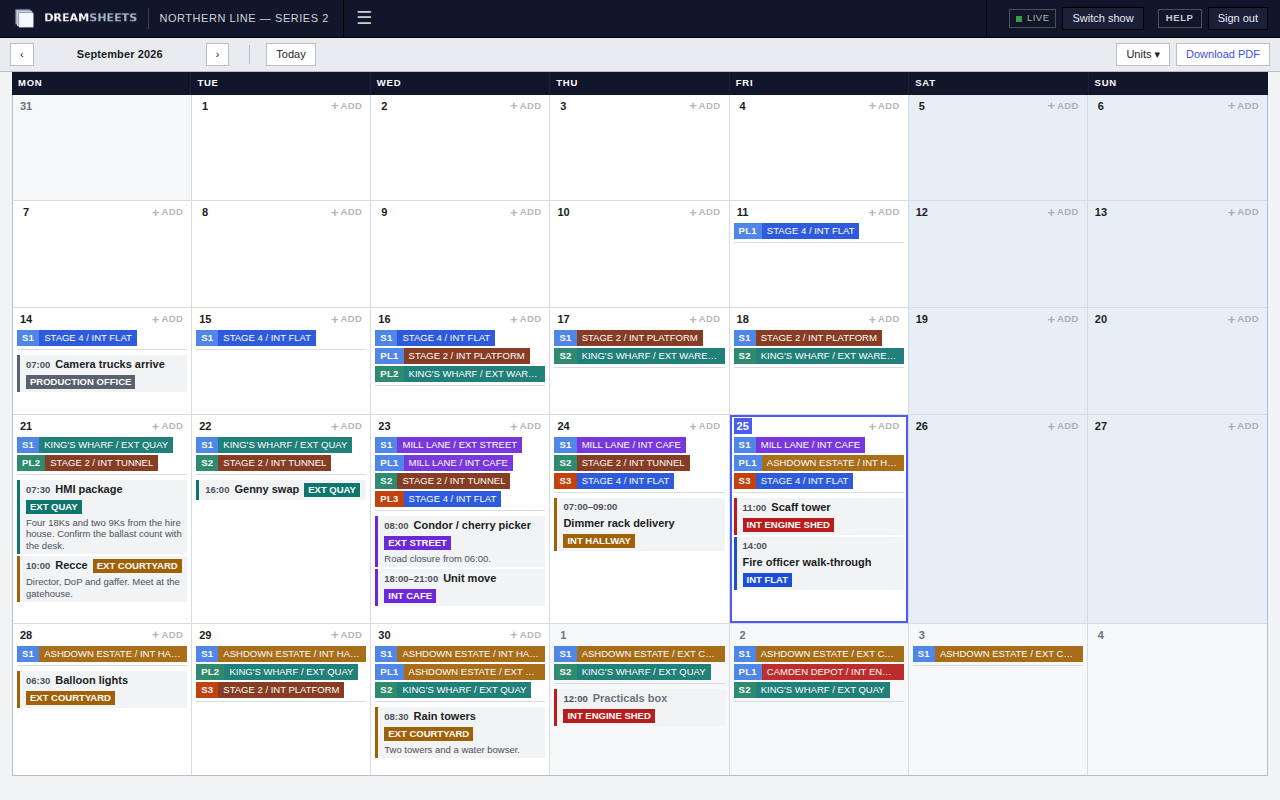Viewport: 1280px width, 800px height.
Task: Click Northern Line — Series 2 title
Action: point(244,18)
